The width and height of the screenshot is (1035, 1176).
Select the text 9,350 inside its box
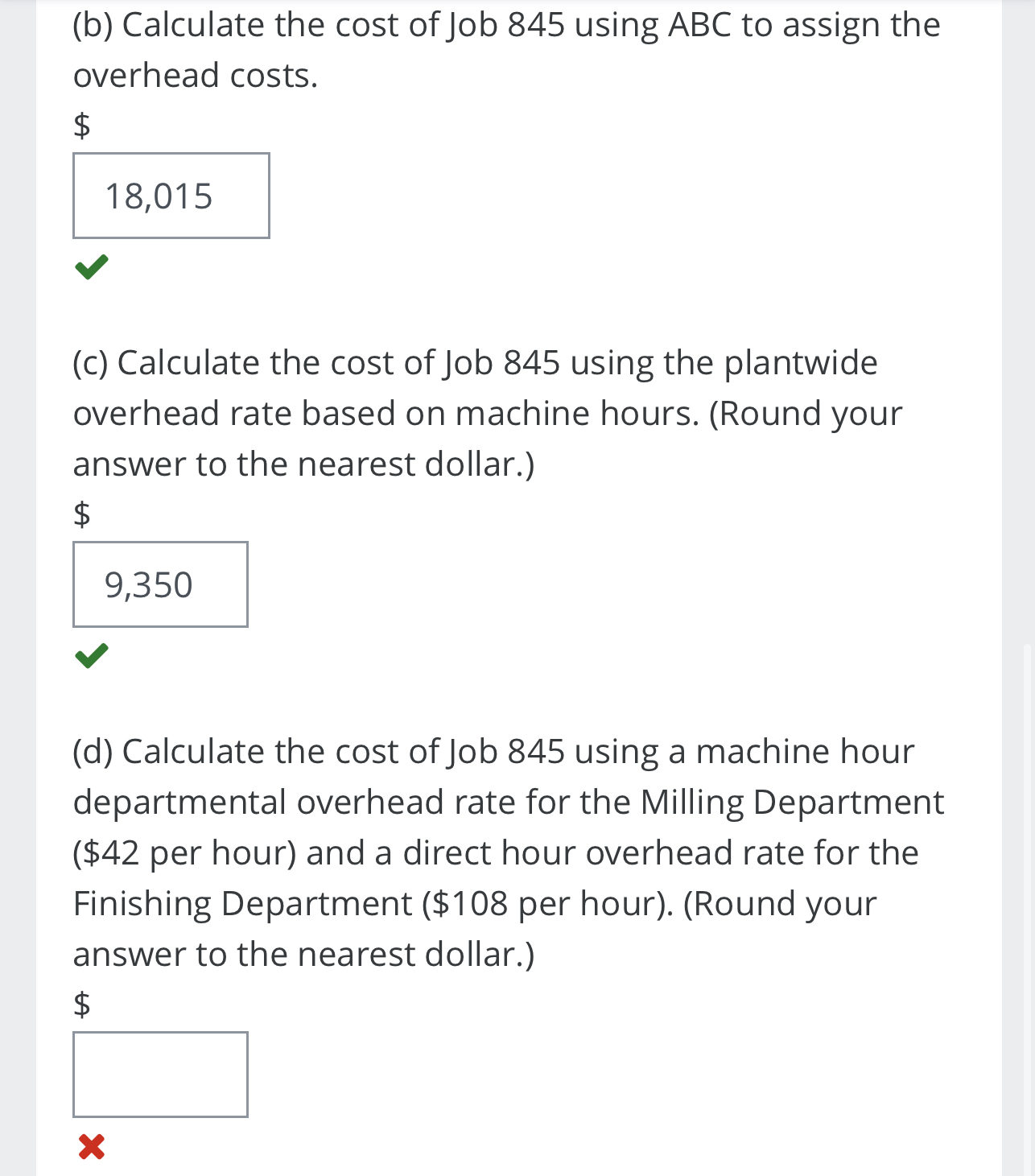click(149, 585)
